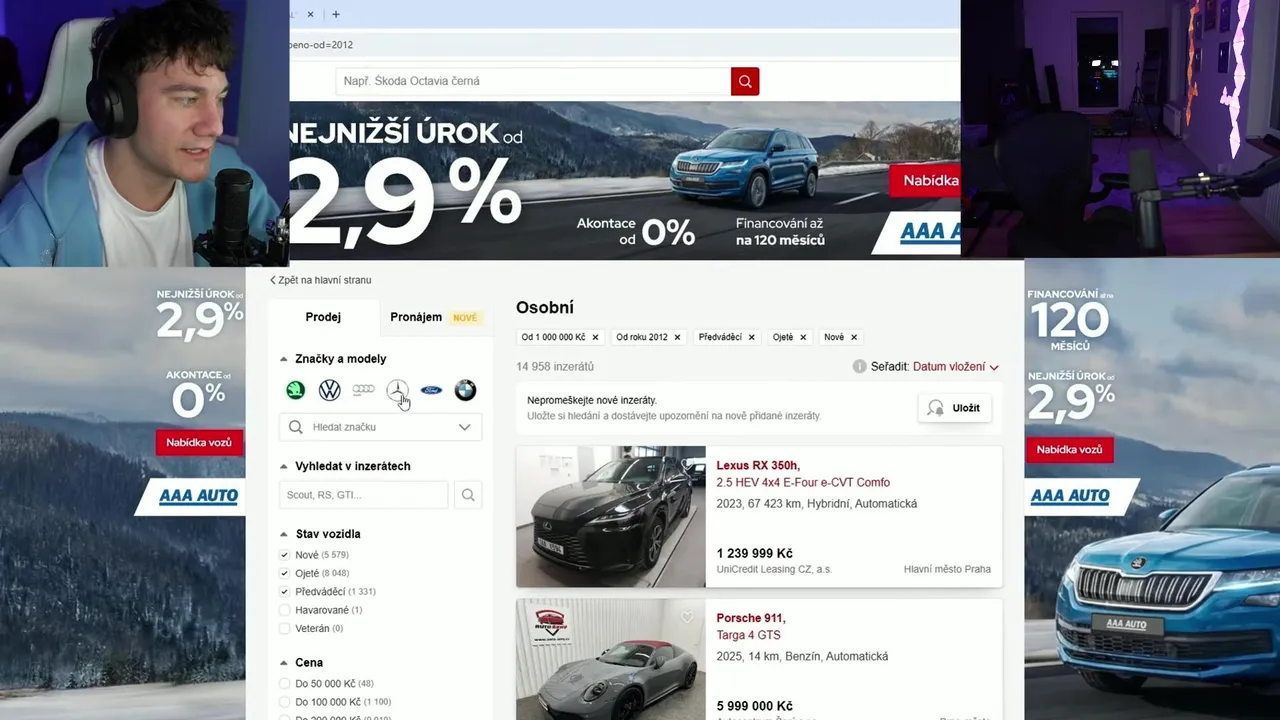Click the 'Scout, RS, GTI...' search input
This screenshot has width=1280, height=720.
point(363,495)
